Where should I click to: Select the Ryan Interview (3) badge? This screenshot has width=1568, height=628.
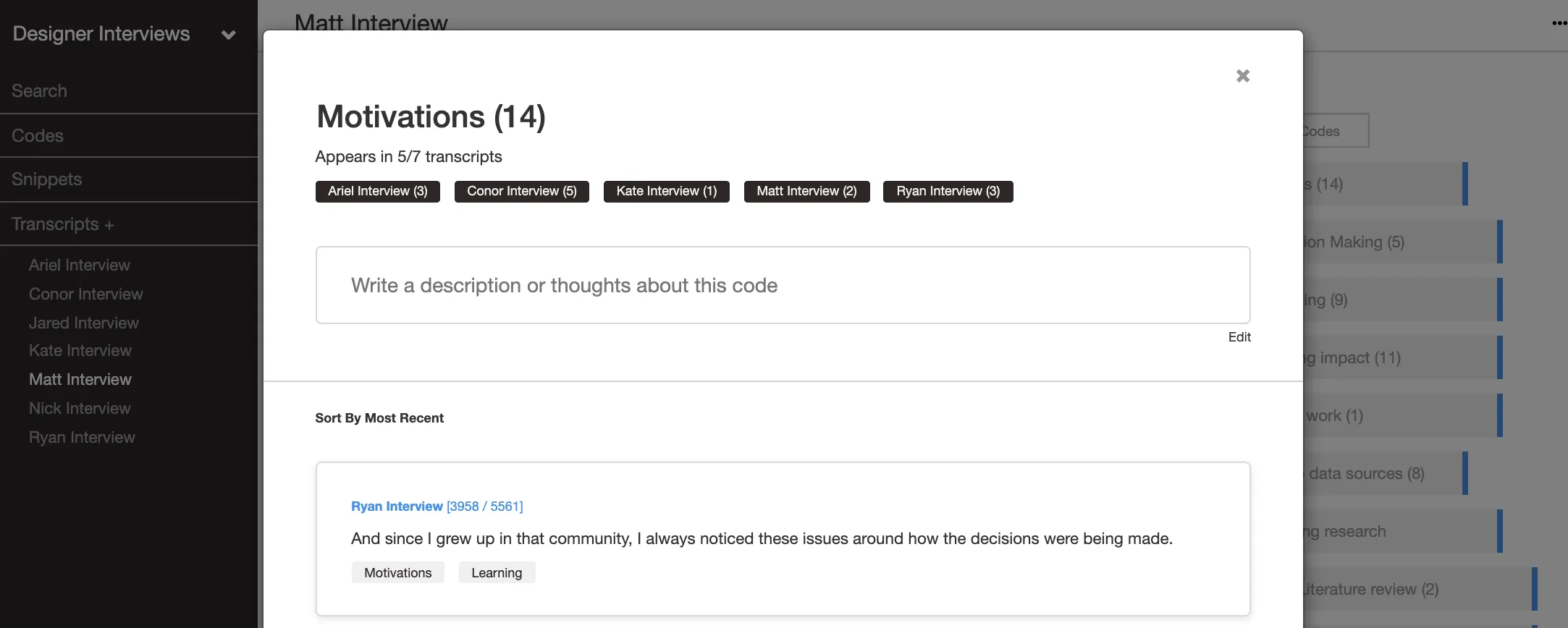click(x=948, y=191)
